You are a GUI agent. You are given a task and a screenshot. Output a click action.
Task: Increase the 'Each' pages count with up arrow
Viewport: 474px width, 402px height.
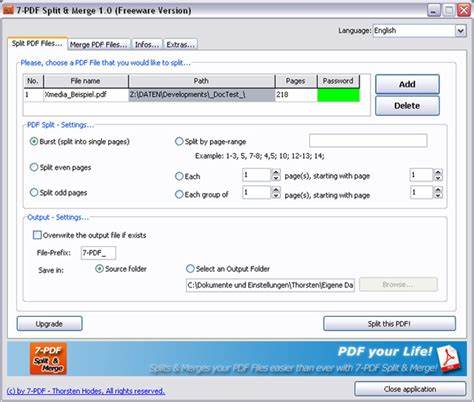click(276, 172)
